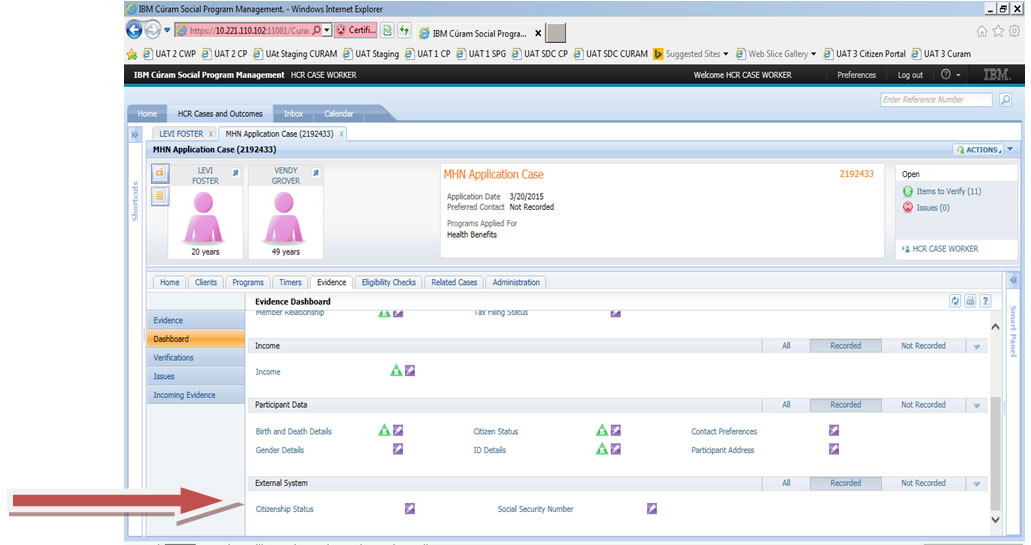Image resolution: width=1031 pixels, height=545 pixels.
Task: Click edit icon for Citizen Status
Action: click(x=615, y=431)
